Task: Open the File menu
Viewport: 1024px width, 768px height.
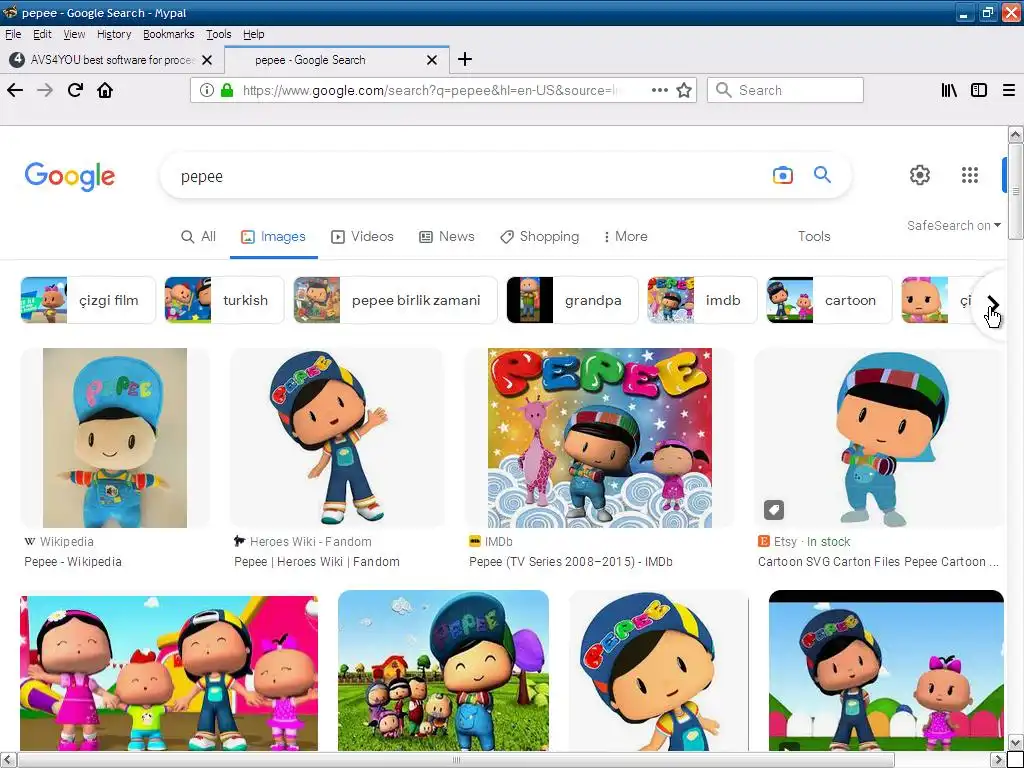Action: pos(13,34)
